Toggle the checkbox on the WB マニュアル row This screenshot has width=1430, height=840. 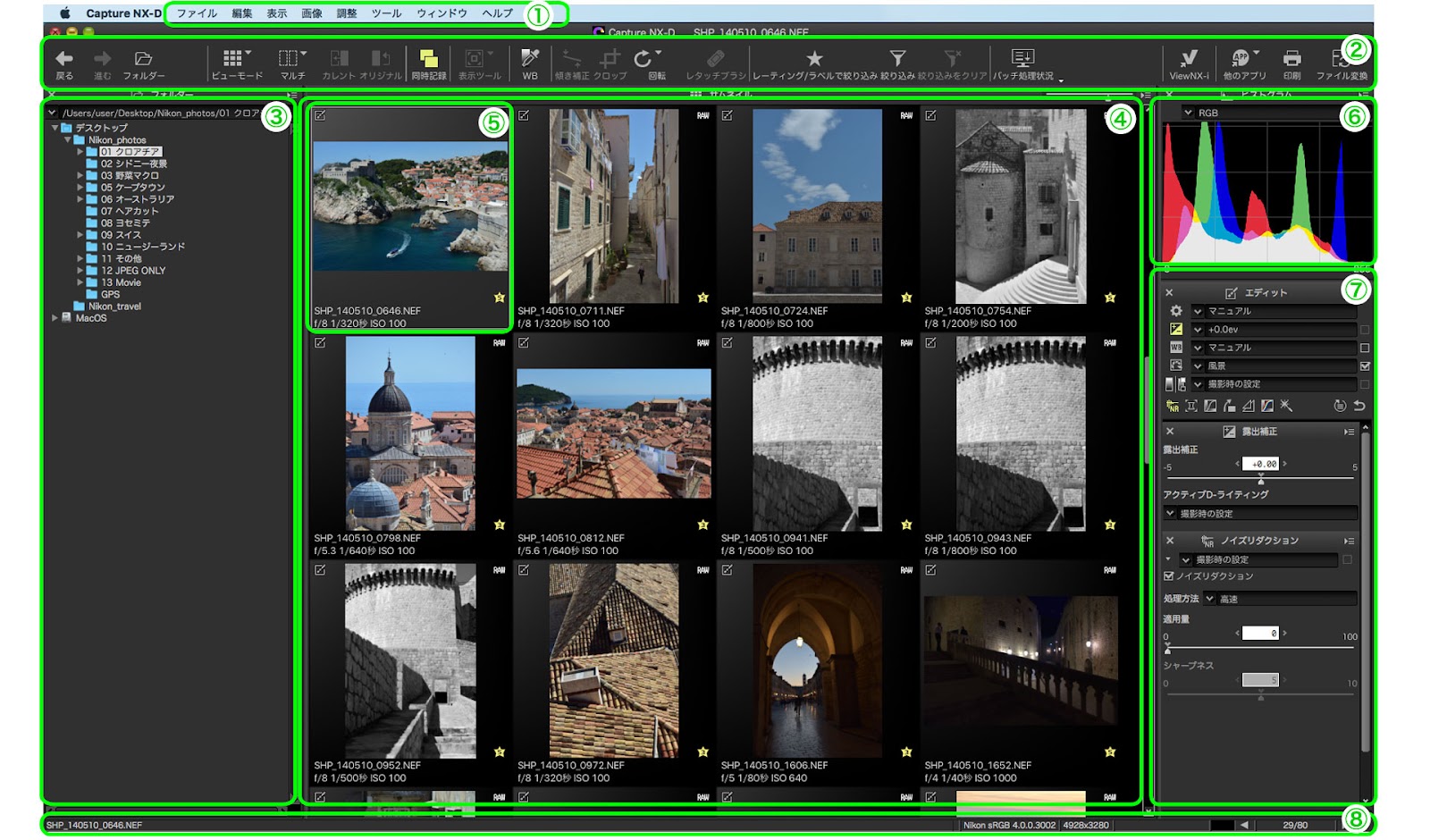(1365, 348)
